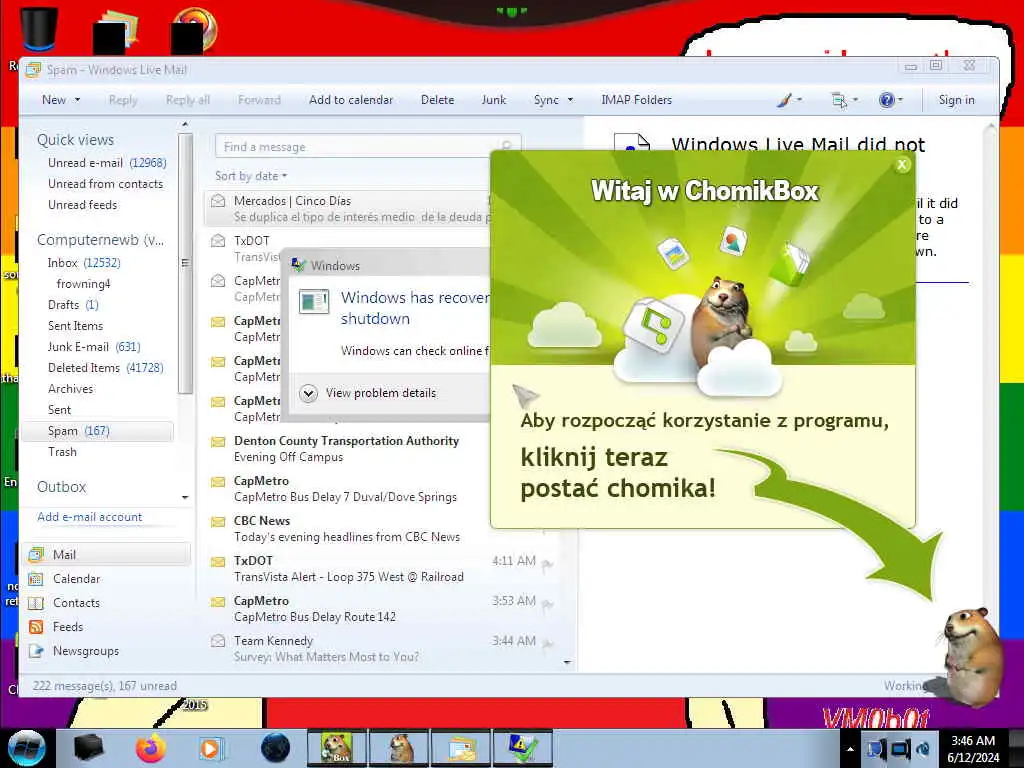Click envelope icon of CBC News message

[x=217, y=521]
